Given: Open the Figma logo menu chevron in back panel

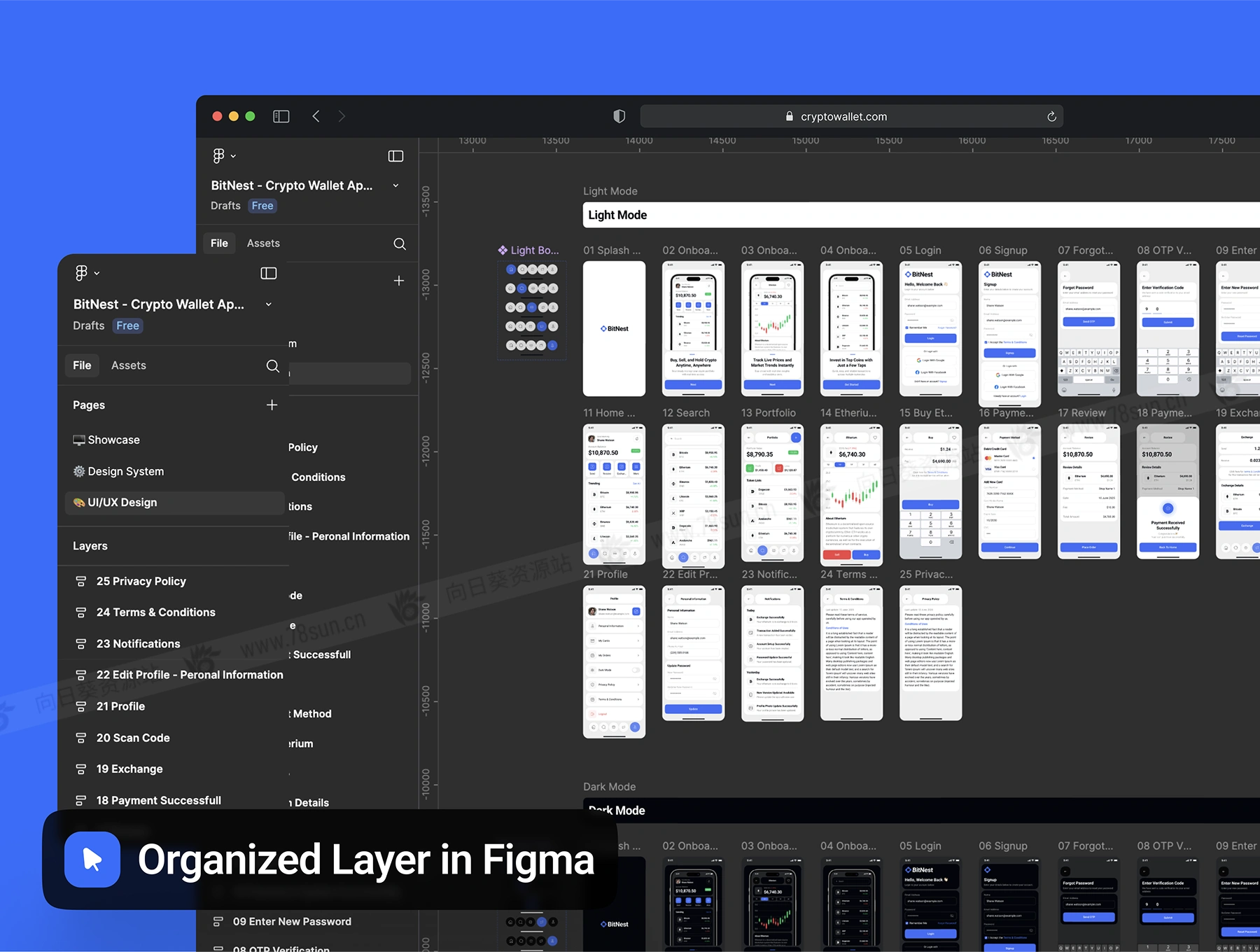Looking at the screenshot, I should pyautogui.click(x=233, y=156).
